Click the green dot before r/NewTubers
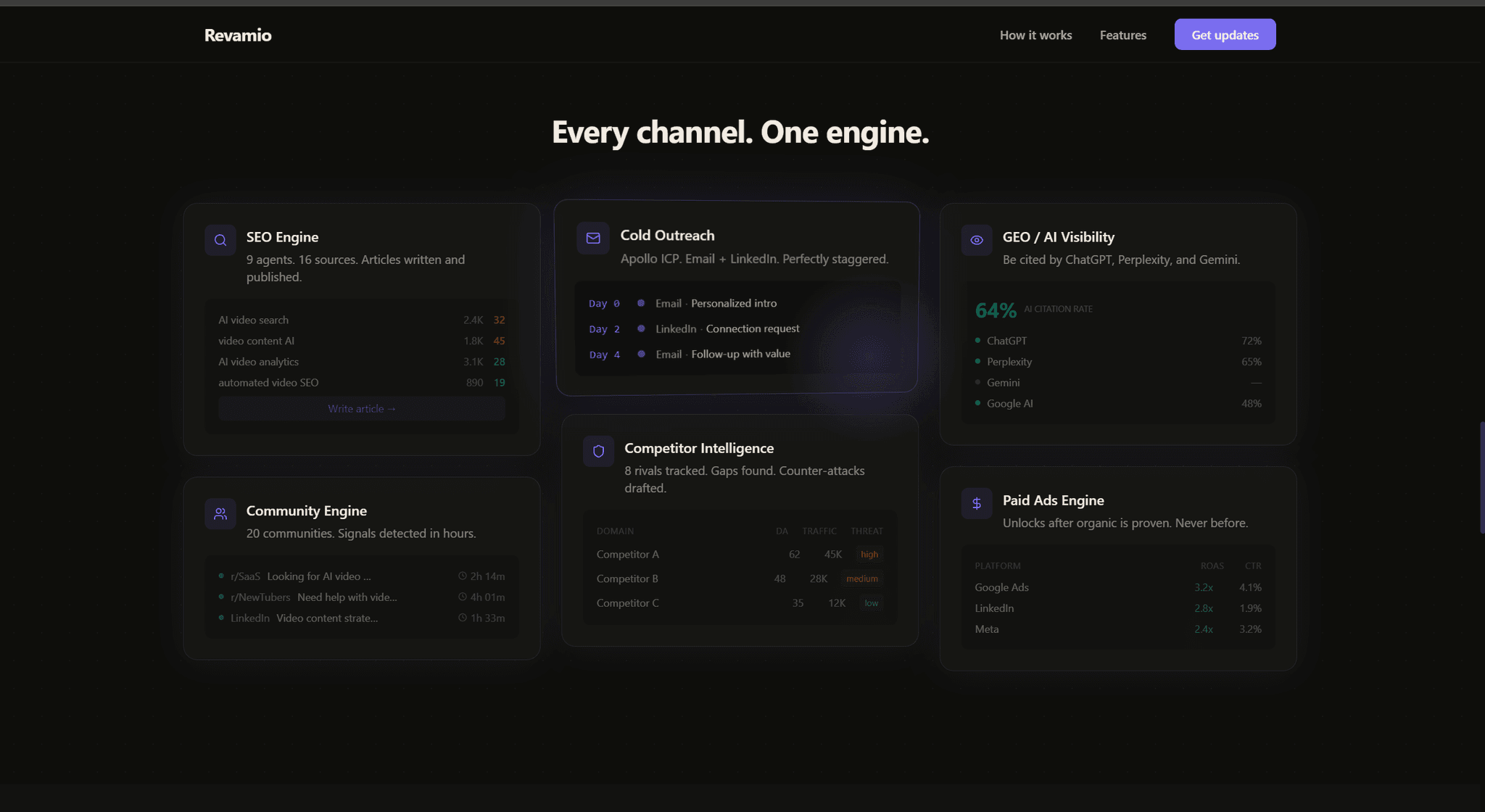 tap(221, 597)
